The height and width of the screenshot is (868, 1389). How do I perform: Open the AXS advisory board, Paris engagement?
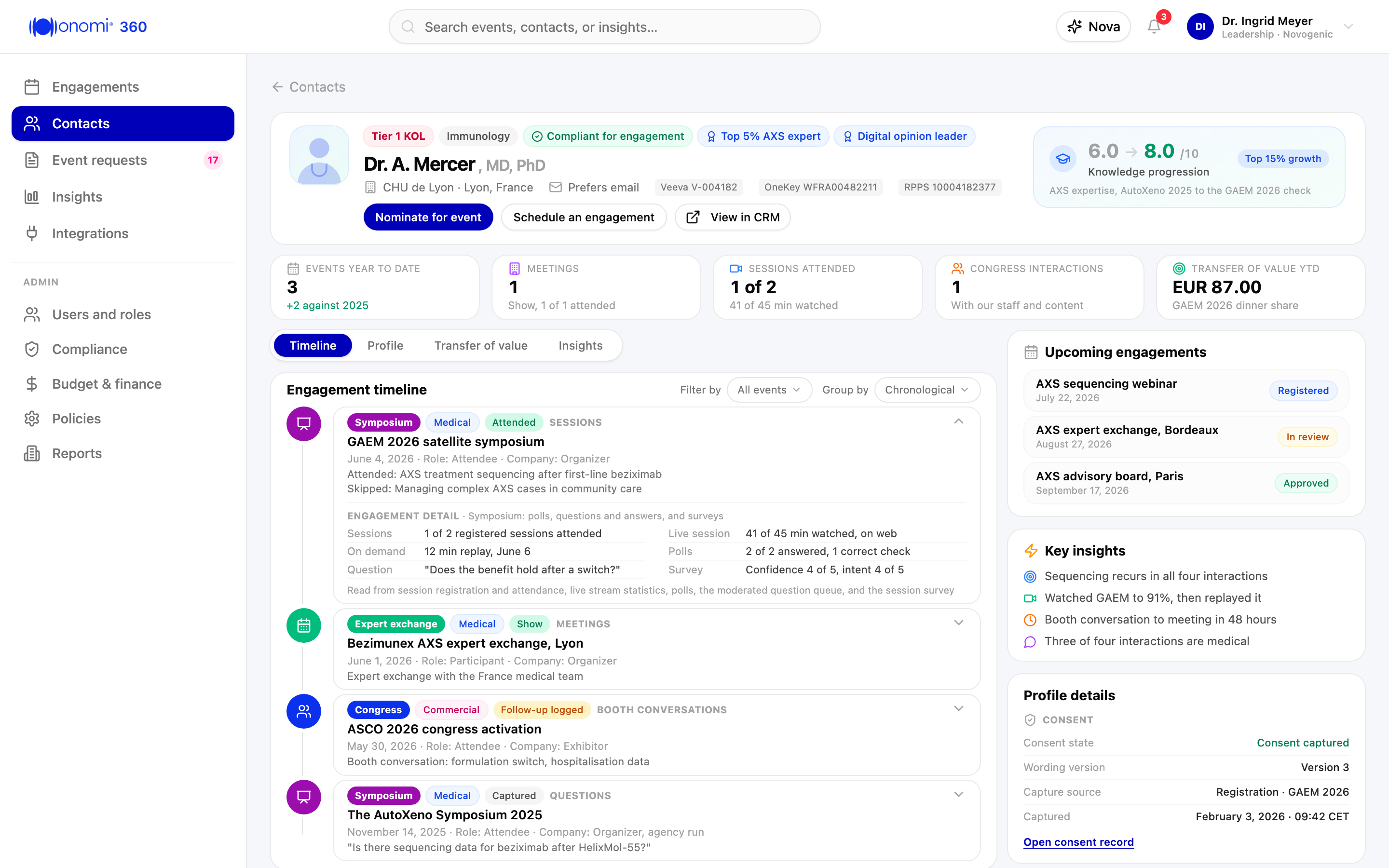[x=1186, y=483]
